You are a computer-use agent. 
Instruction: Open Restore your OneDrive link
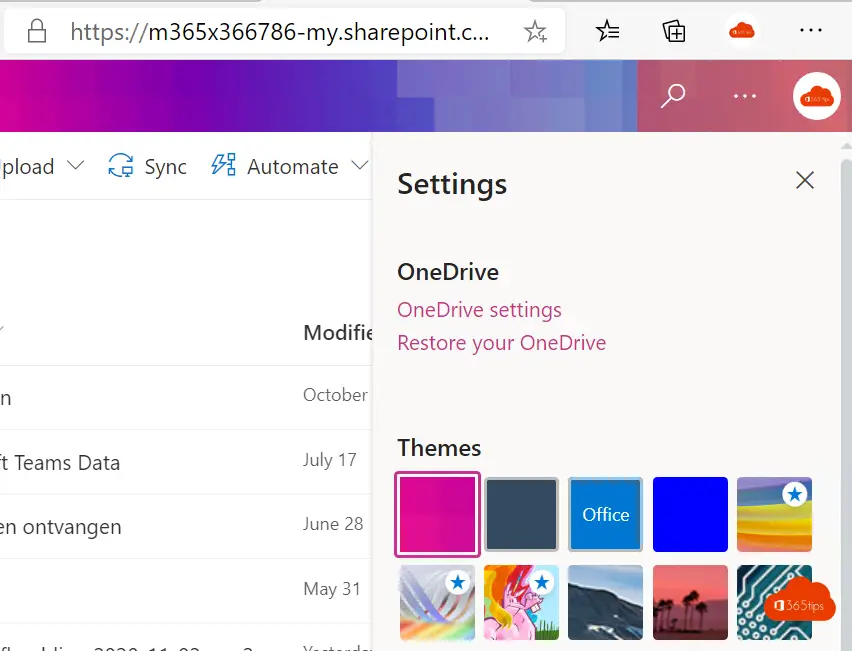502,343
